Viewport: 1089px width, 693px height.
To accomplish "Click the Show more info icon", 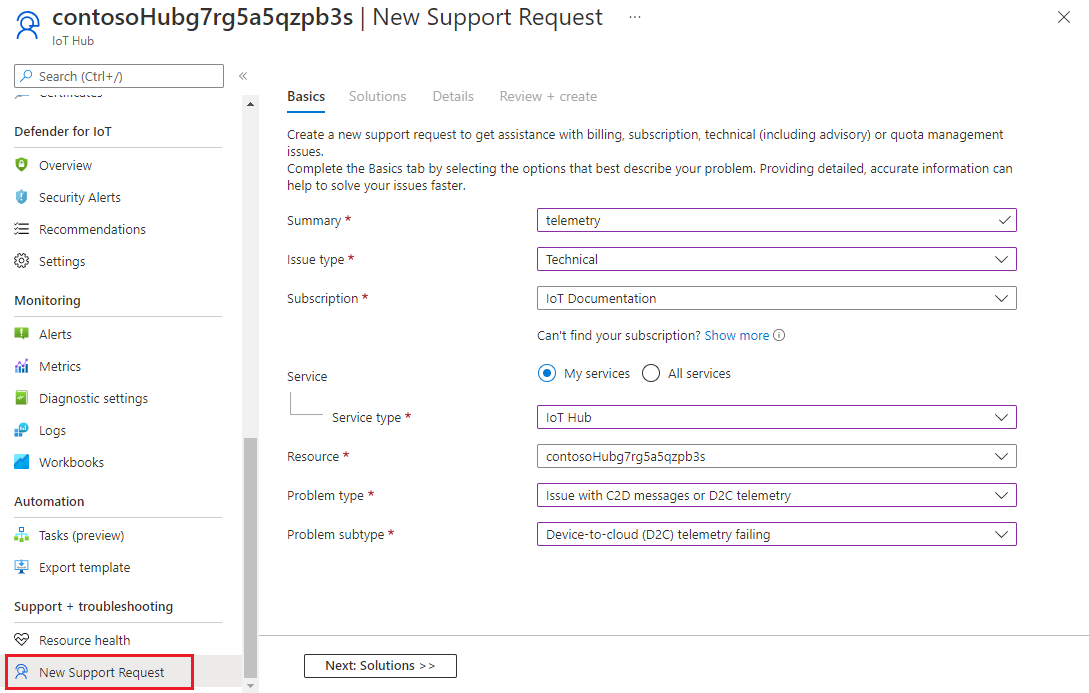I will pos(779,336).
